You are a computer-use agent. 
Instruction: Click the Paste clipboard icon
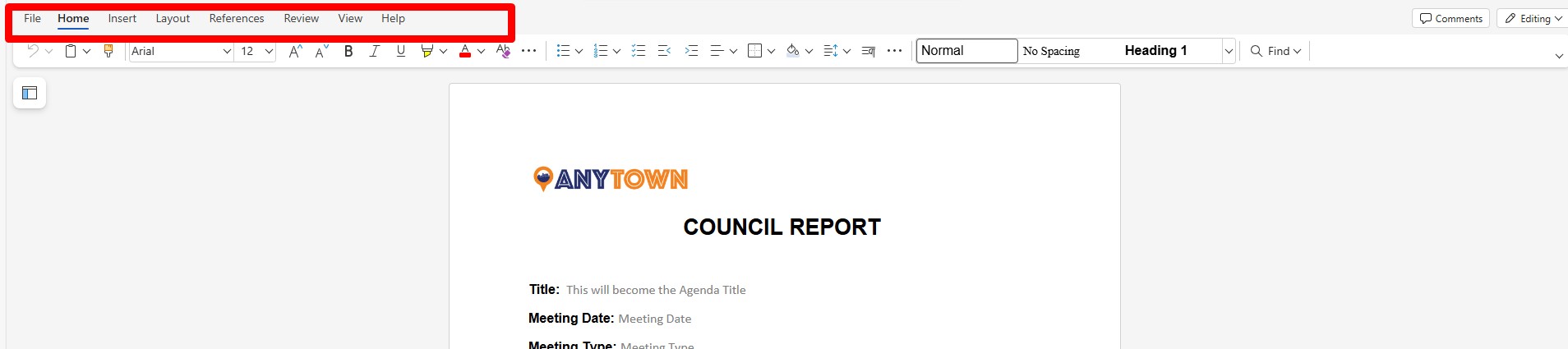pos(71,51)
